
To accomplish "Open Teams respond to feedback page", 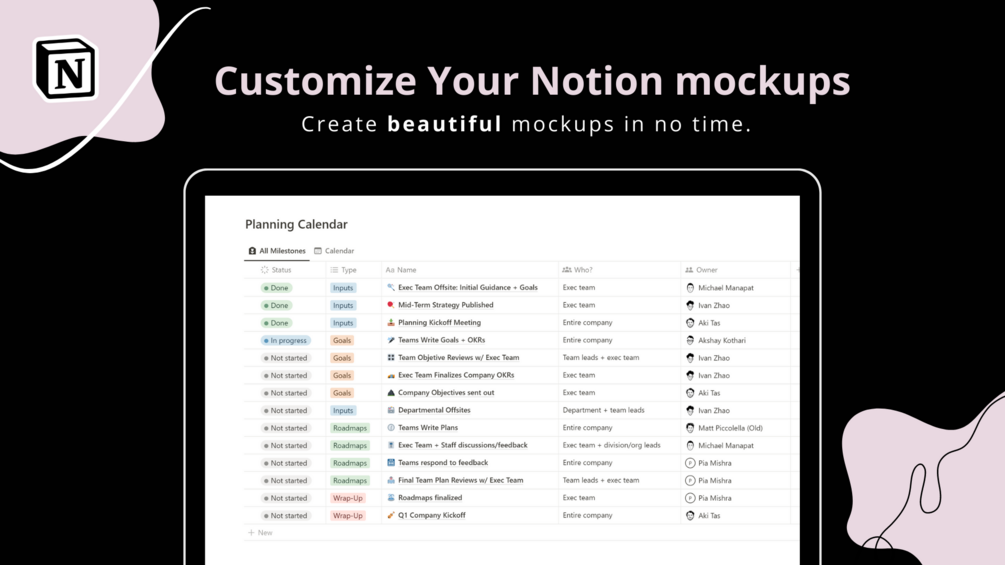I will [443, 463].
